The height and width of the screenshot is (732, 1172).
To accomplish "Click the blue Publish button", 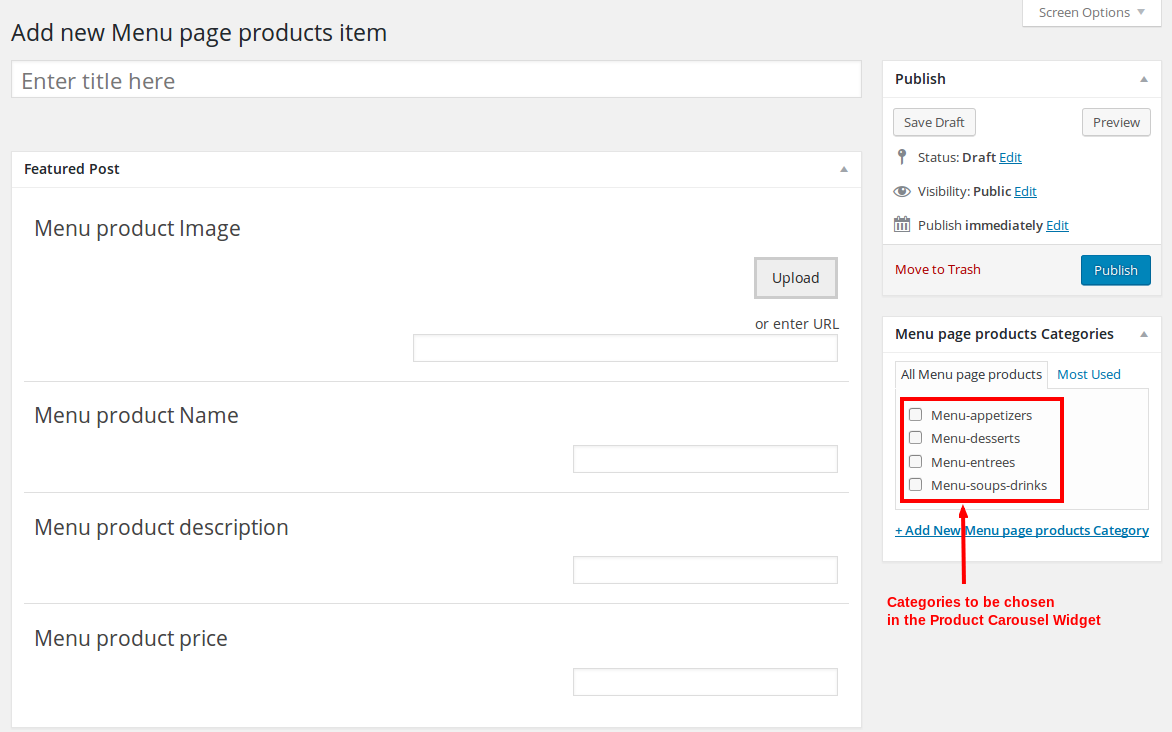I will tap(1115, 270).
